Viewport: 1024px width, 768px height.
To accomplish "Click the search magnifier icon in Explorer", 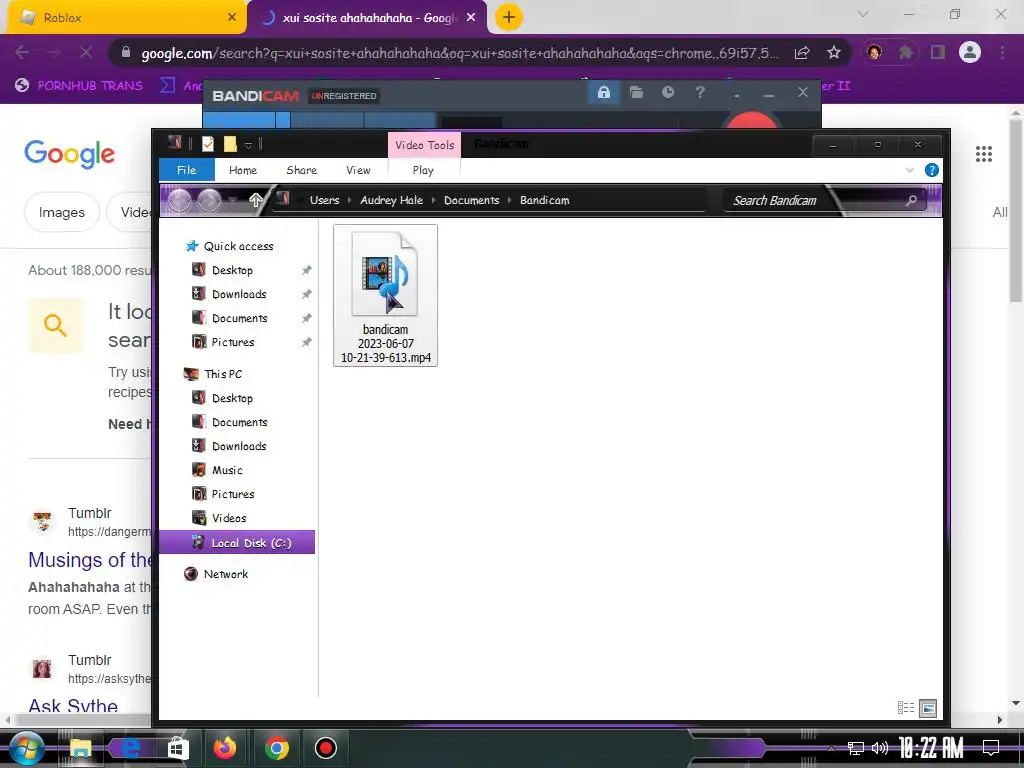I will 912,200.
